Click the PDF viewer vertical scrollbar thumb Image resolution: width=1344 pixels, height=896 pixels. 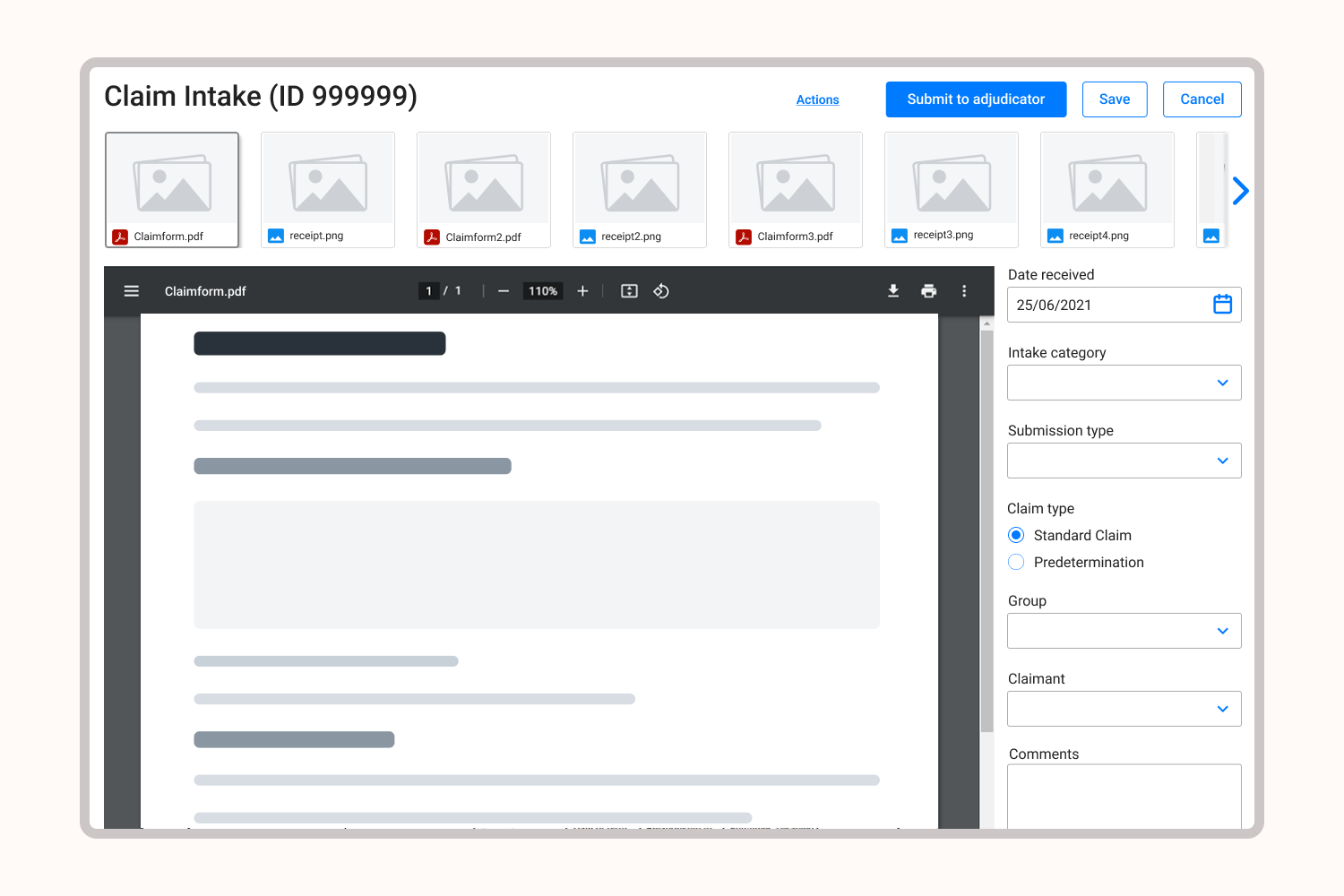(987, 531)
